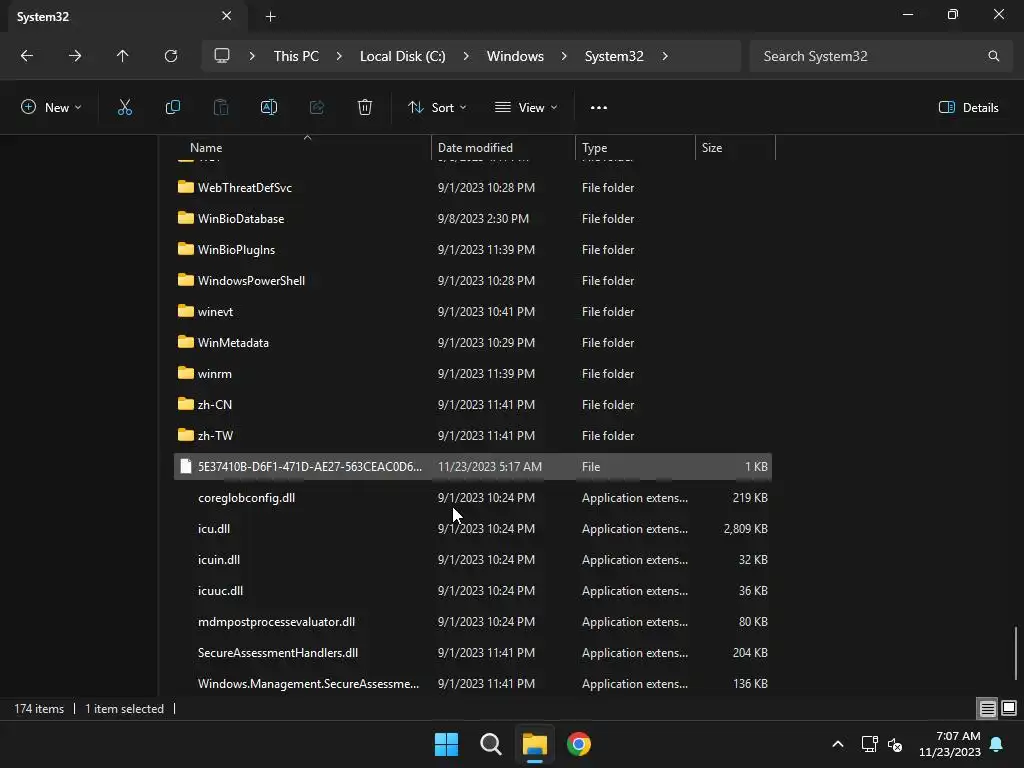Rename the selected file
This screenshot has height=768, width=1024.
click(x=269, y=107)
